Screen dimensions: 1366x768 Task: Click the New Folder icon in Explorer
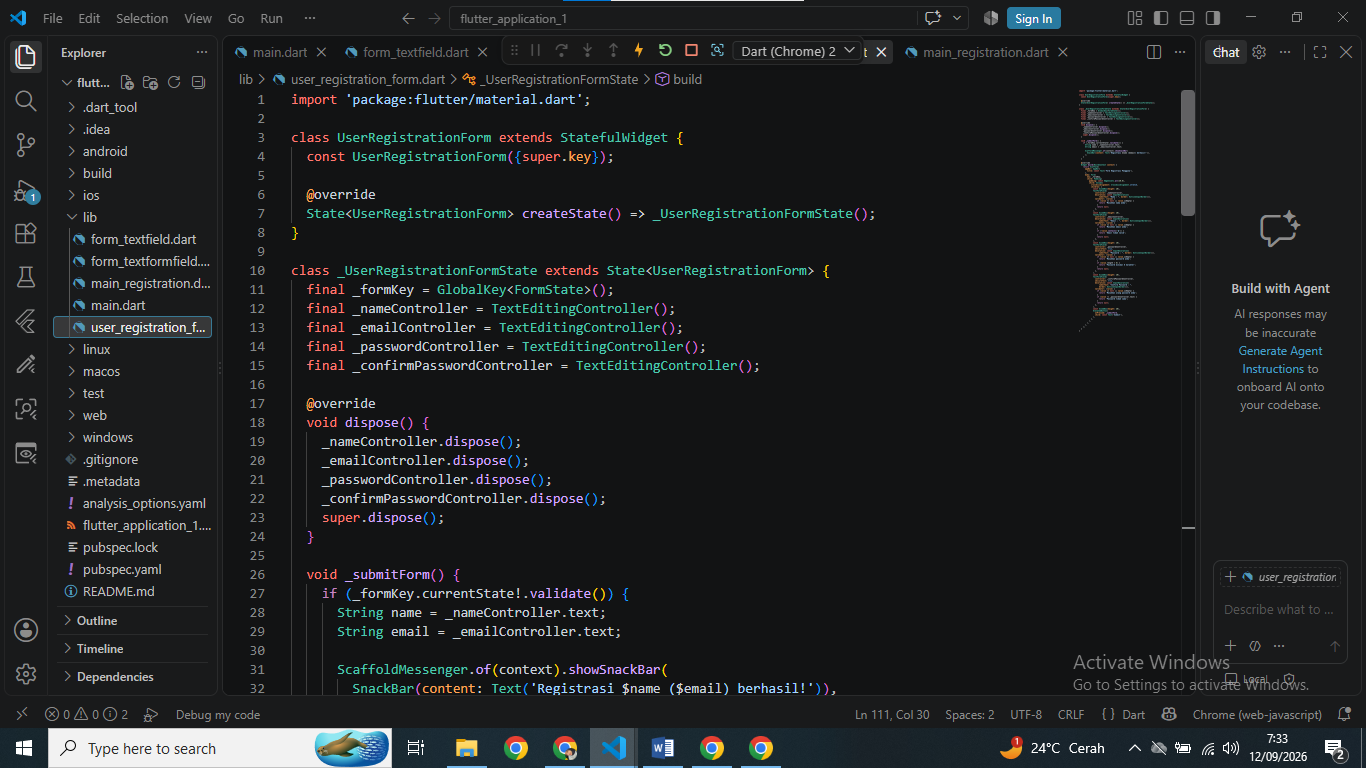click(151, 82)
